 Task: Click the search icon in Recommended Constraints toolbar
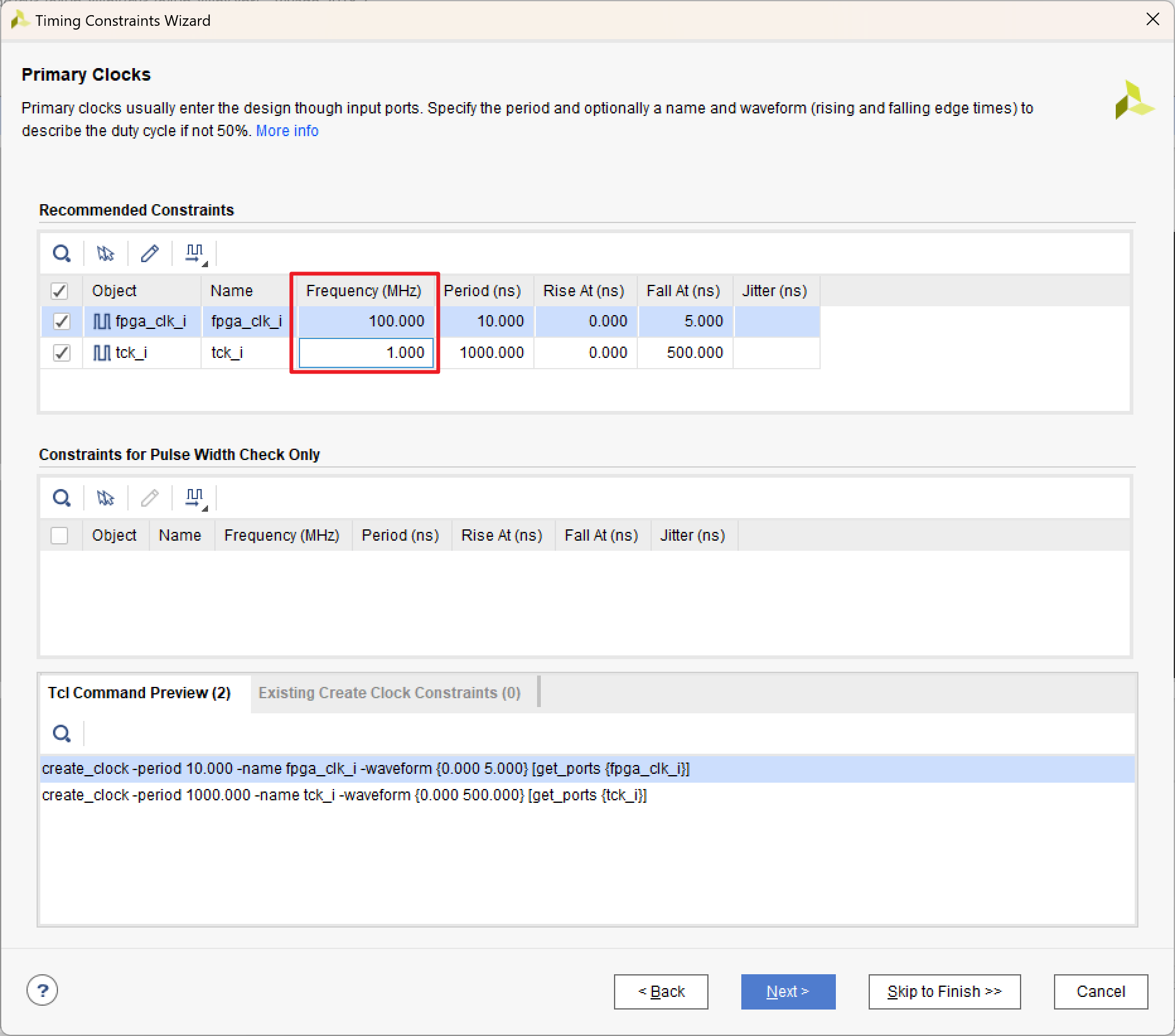[62, 253]
